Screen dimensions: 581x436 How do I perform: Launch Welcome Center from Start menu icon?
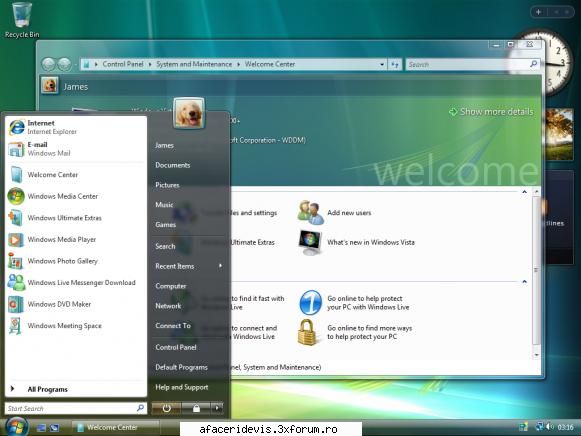[16, 174]
